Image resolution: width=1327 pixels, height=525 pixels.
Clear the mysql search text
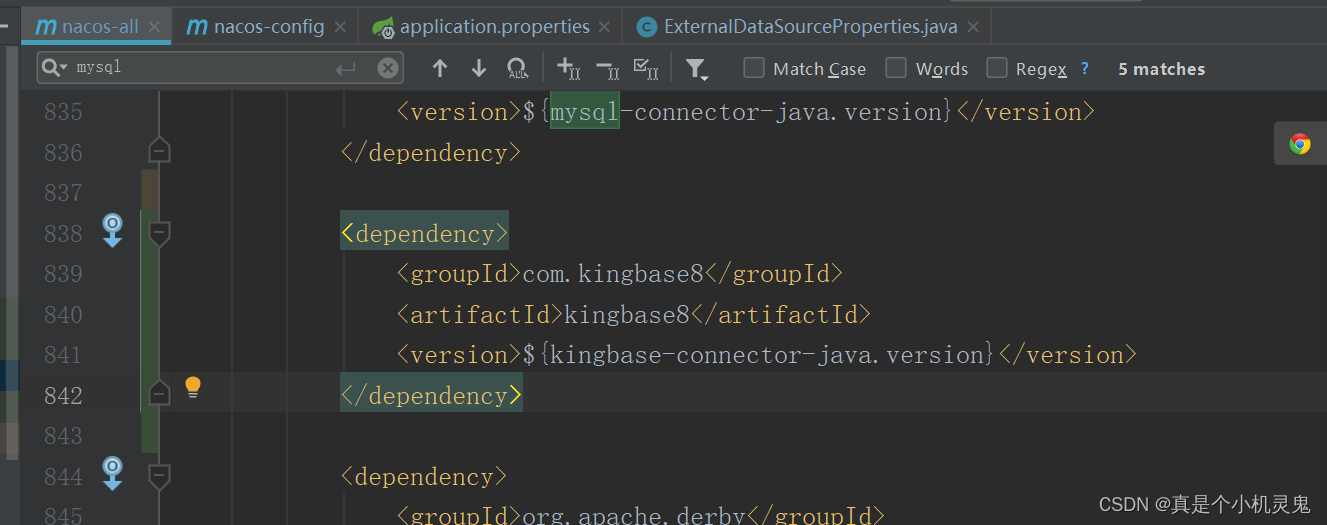tap(388, 68)
